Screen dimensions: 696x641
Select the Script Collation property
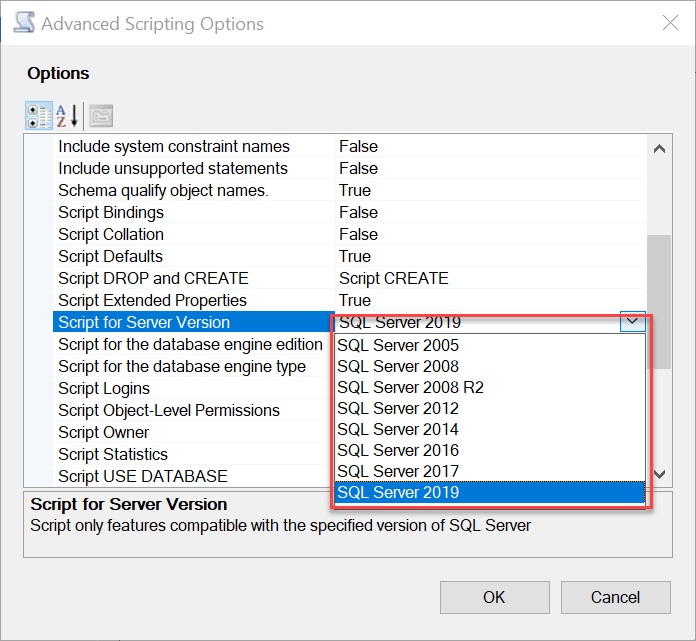[x=194, y=234]
